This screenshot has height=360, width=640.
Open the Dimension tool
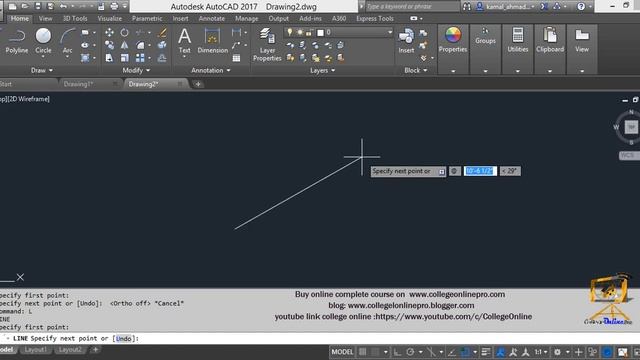coord(213,41)
